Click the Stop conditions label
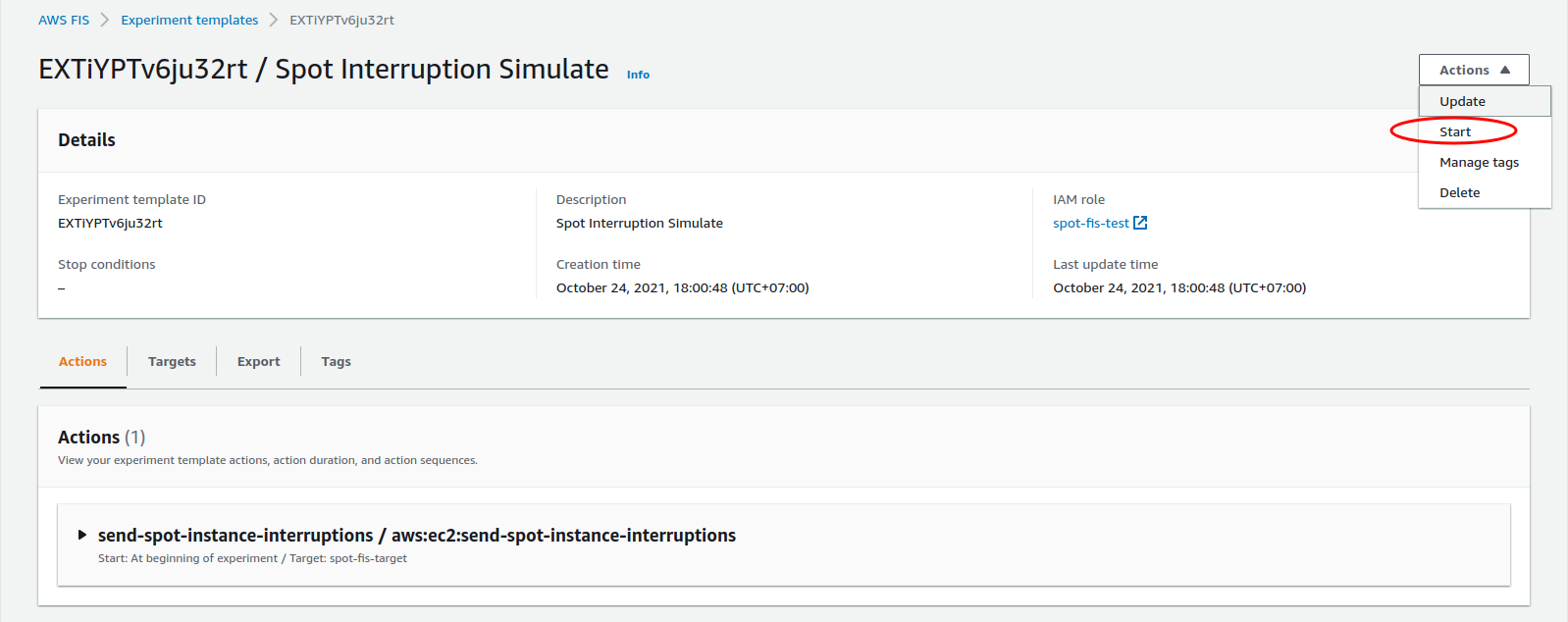 (106, 264)
